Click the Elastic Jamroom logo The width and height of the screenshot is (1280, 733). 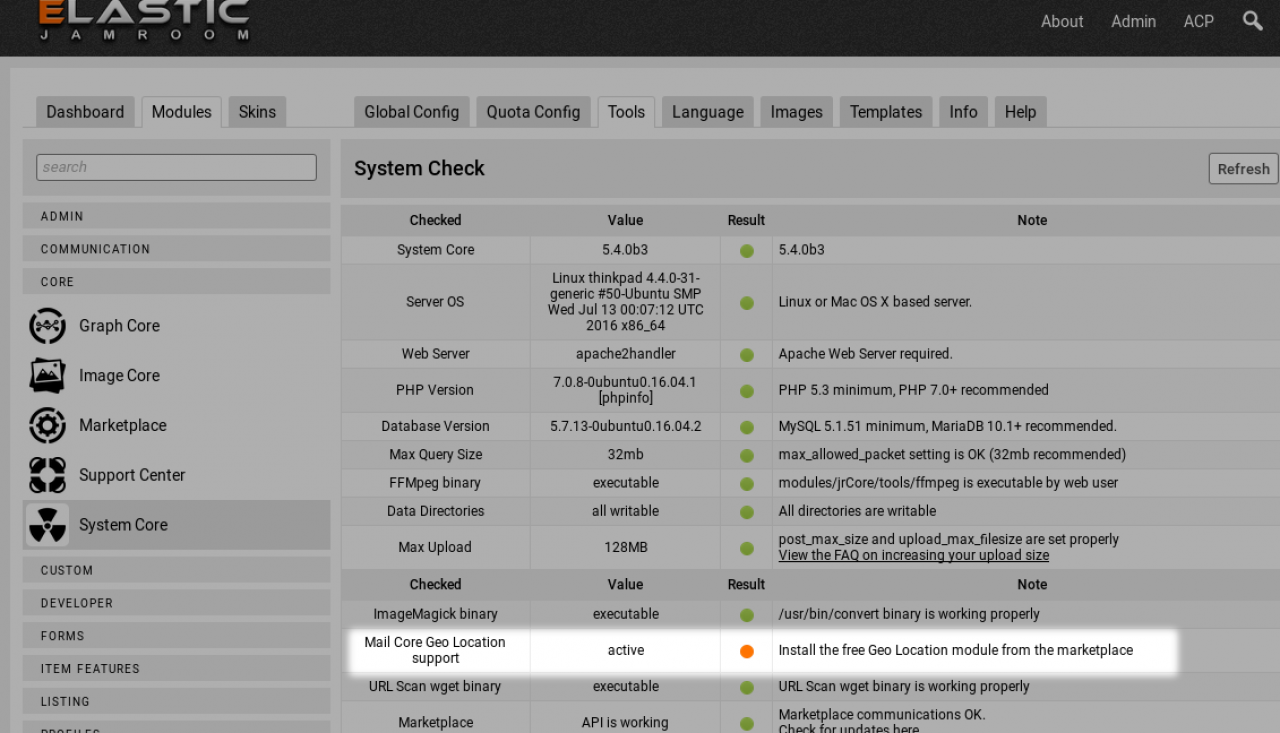tap(143, 21)
